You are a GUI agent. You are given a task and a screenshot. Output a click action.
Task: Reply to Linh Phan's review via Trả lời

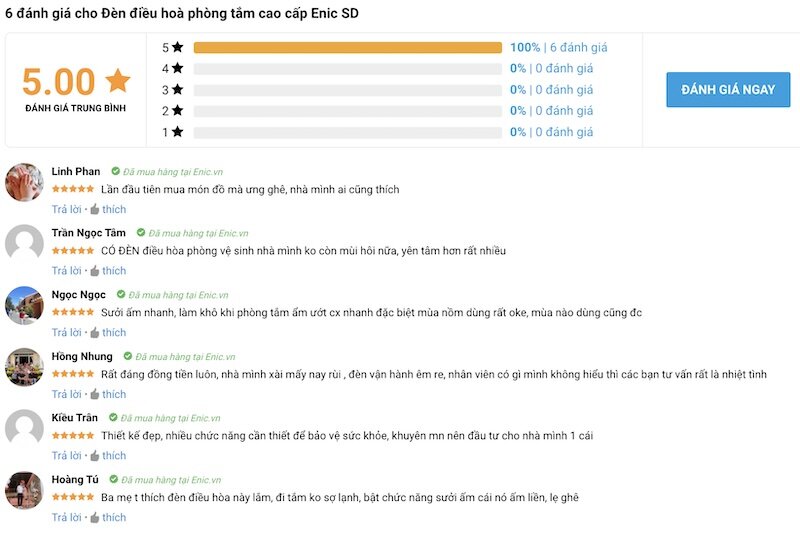(66, 209)
